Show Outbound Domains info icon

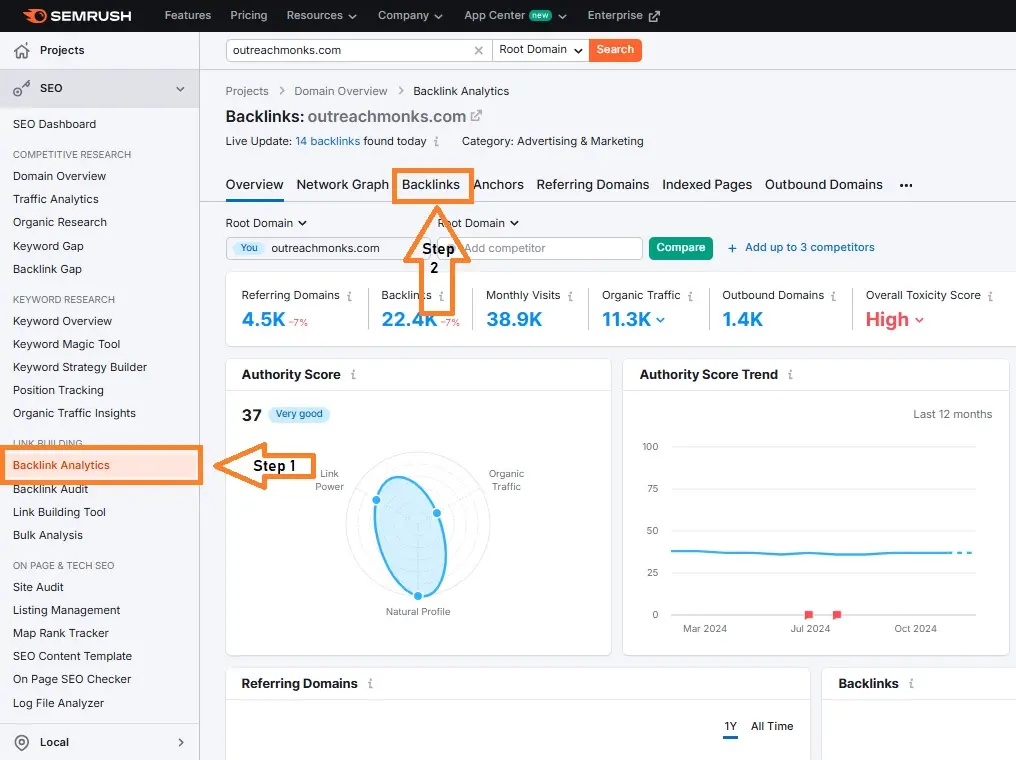click(x=833, y=296)
